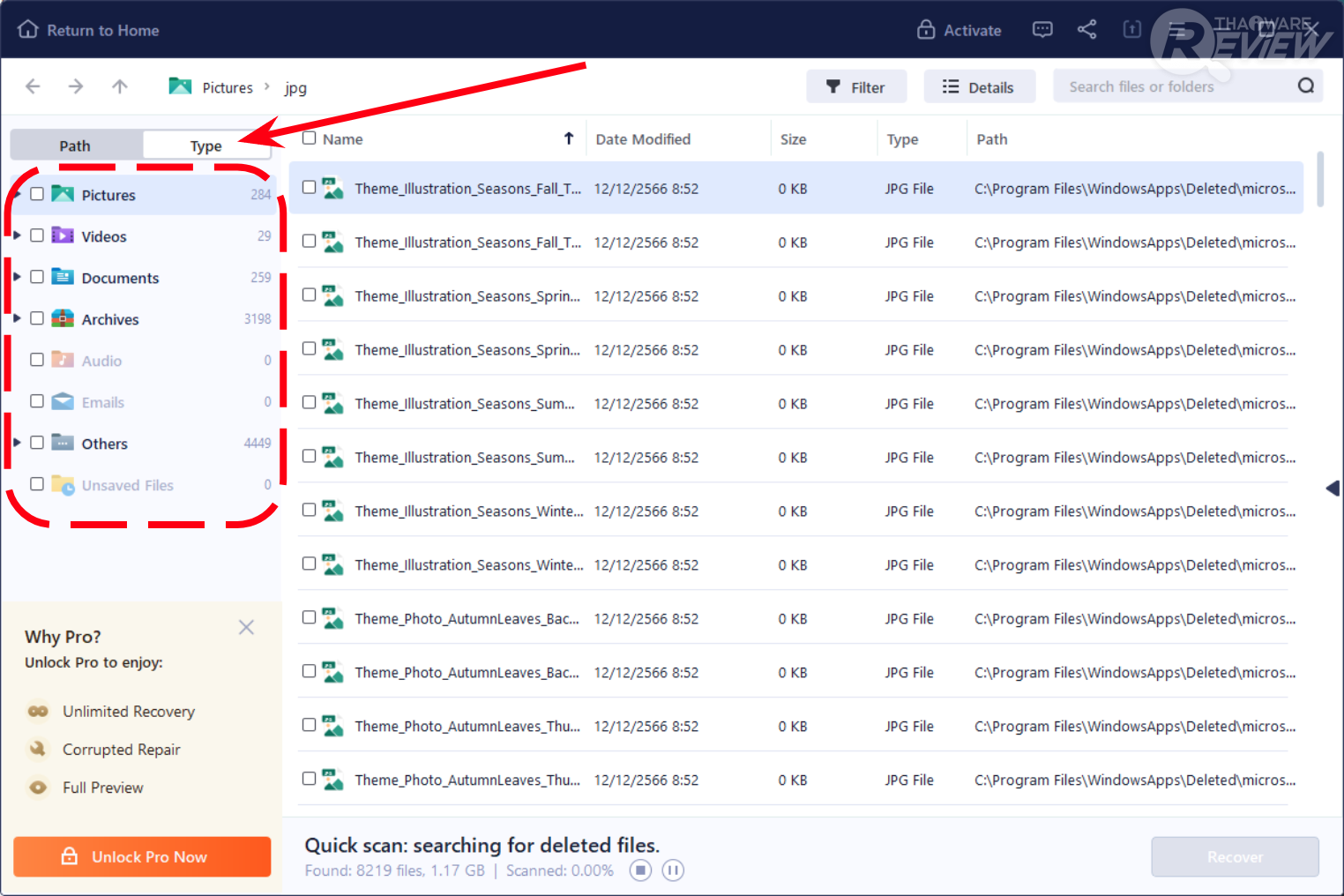Sort by the Size column header

pos(793,139)
